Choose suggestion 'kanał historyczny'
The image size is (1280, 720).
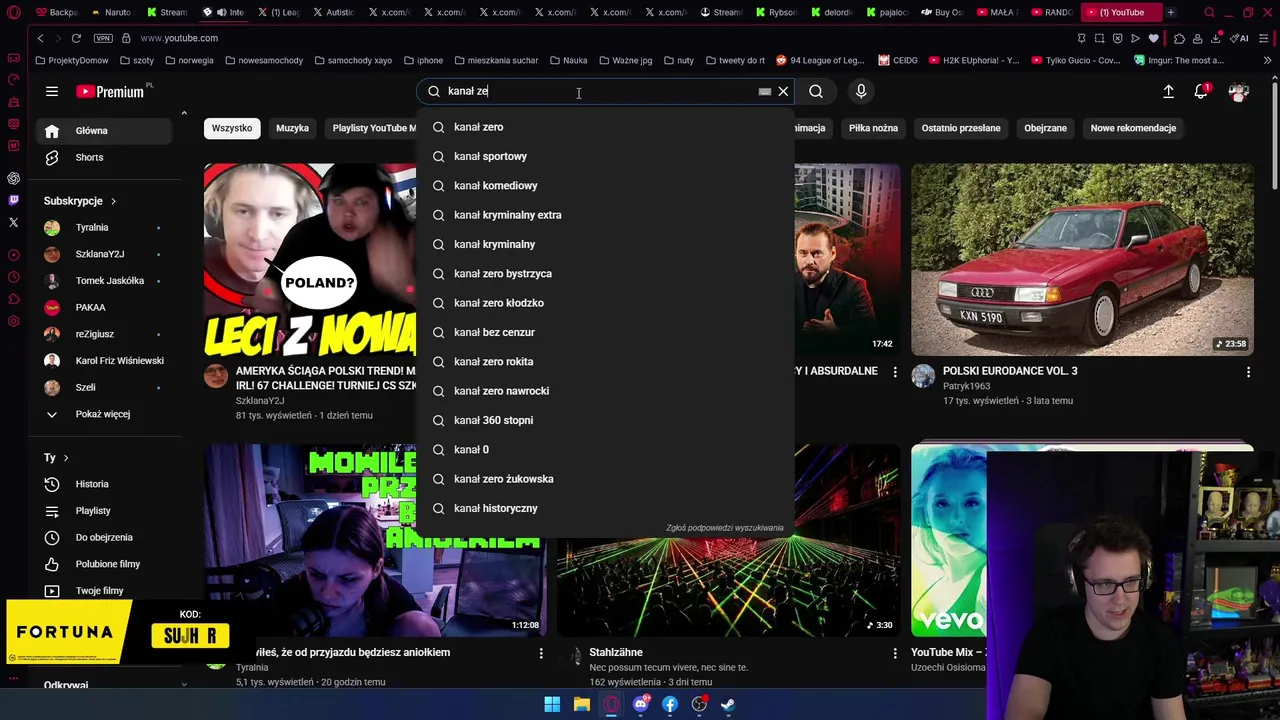coord(605,508)
